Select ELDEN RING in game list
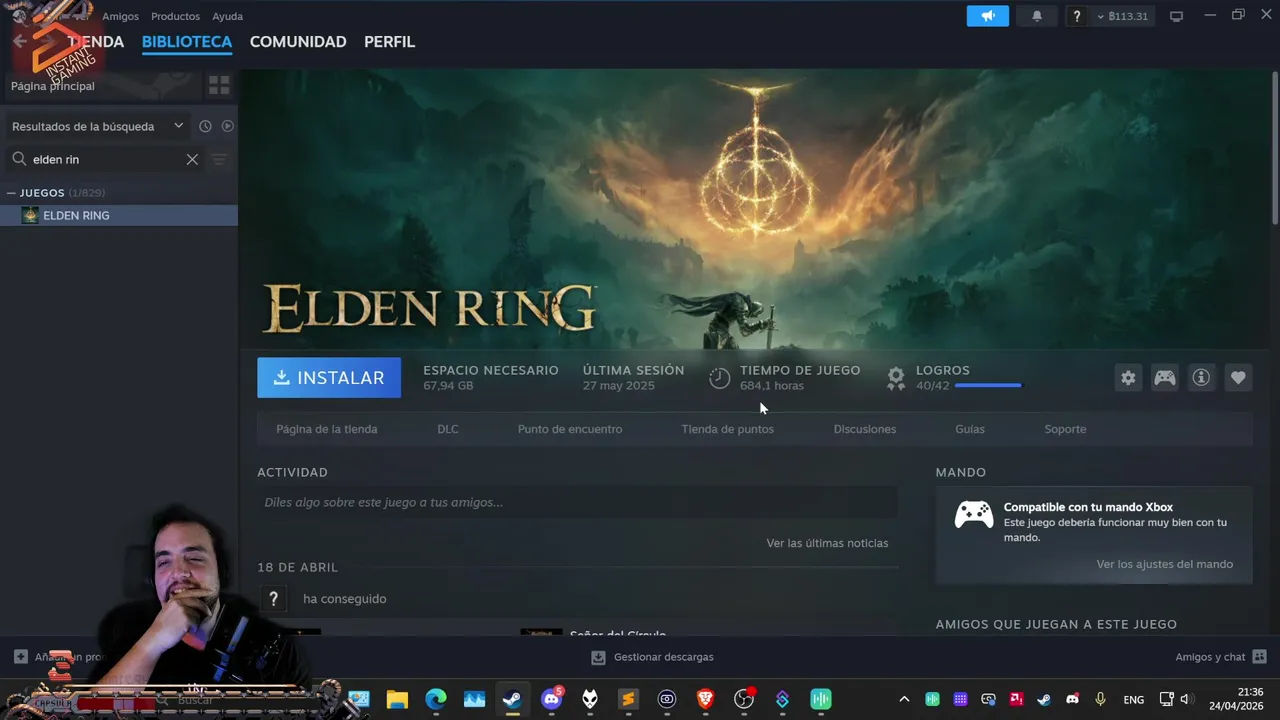Image resolution: width=1280 pixels, height=720 pixels. point(119,215)
